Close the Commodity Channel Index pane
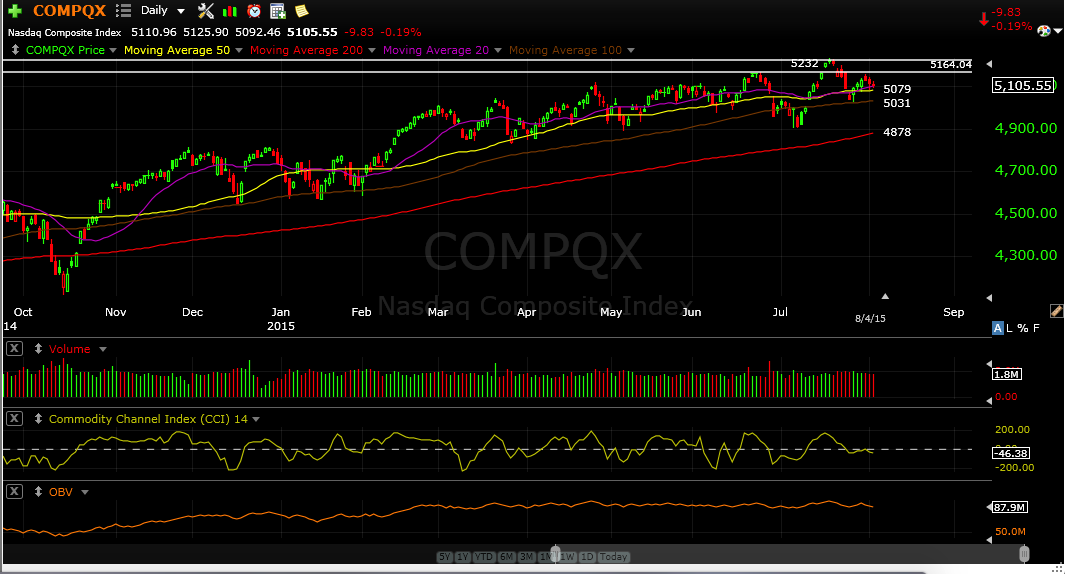The width and height of the screenshot is (1065, 574). tap(14, 418)
